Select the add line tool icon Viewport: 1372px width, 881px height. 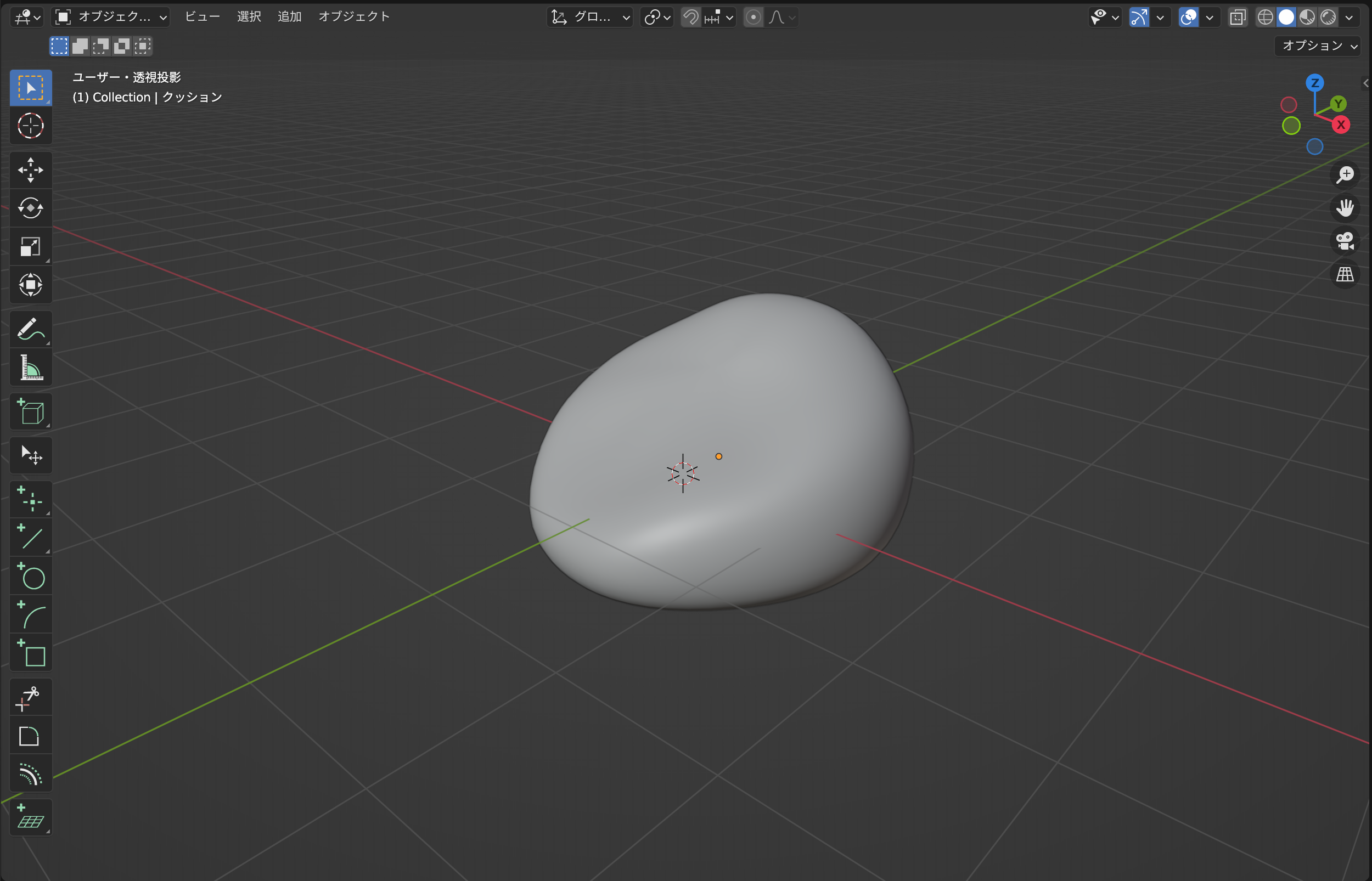[30, 537]
